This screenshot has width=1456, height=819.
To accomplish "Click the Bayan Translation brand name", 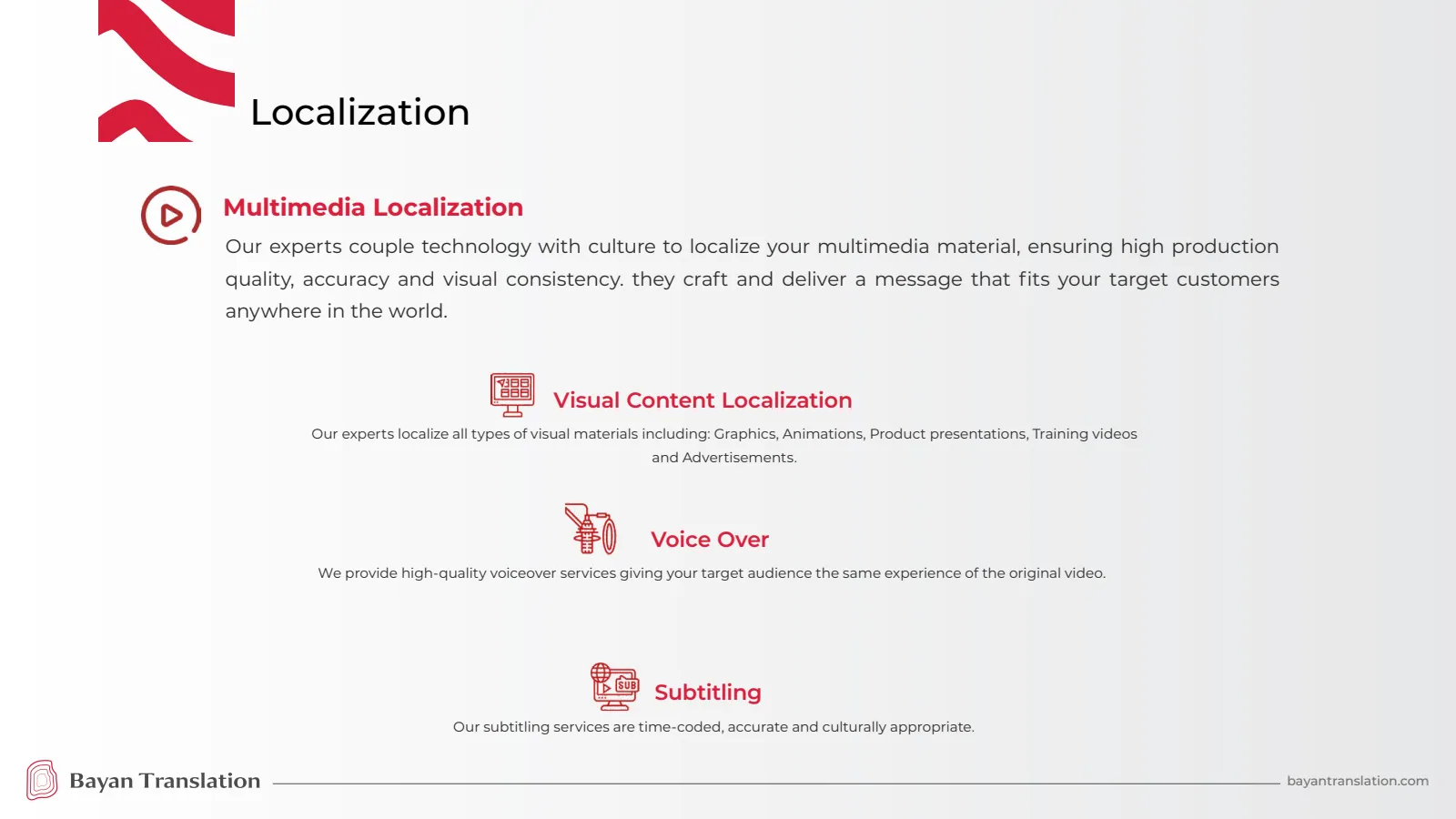I will tap(165, 781).
